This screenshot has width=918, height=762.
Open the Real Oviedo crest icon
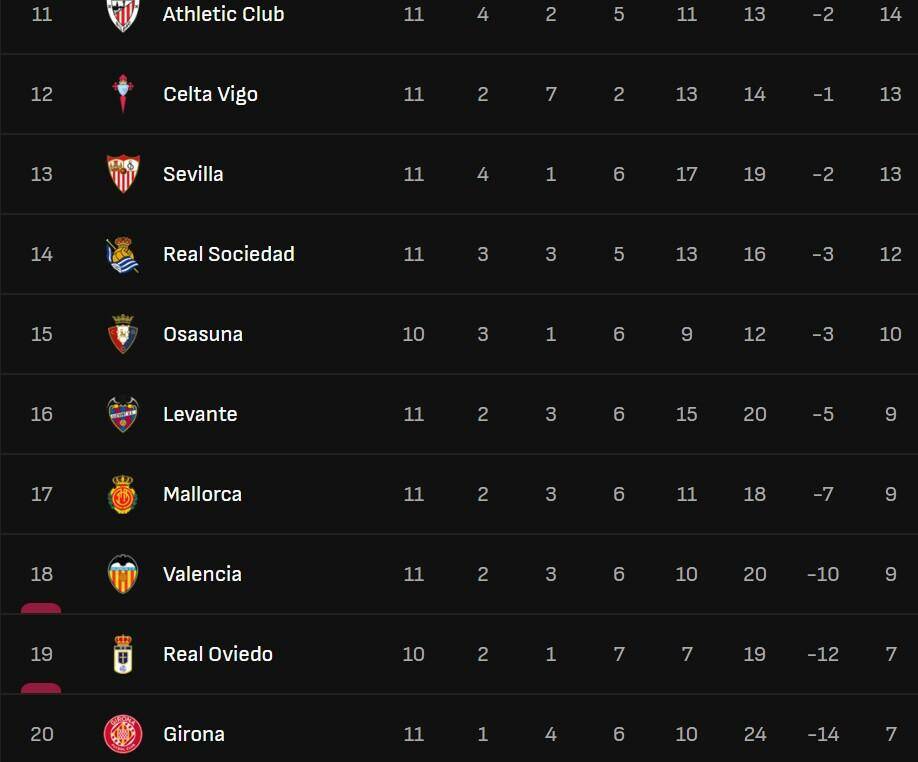[123, 654]
